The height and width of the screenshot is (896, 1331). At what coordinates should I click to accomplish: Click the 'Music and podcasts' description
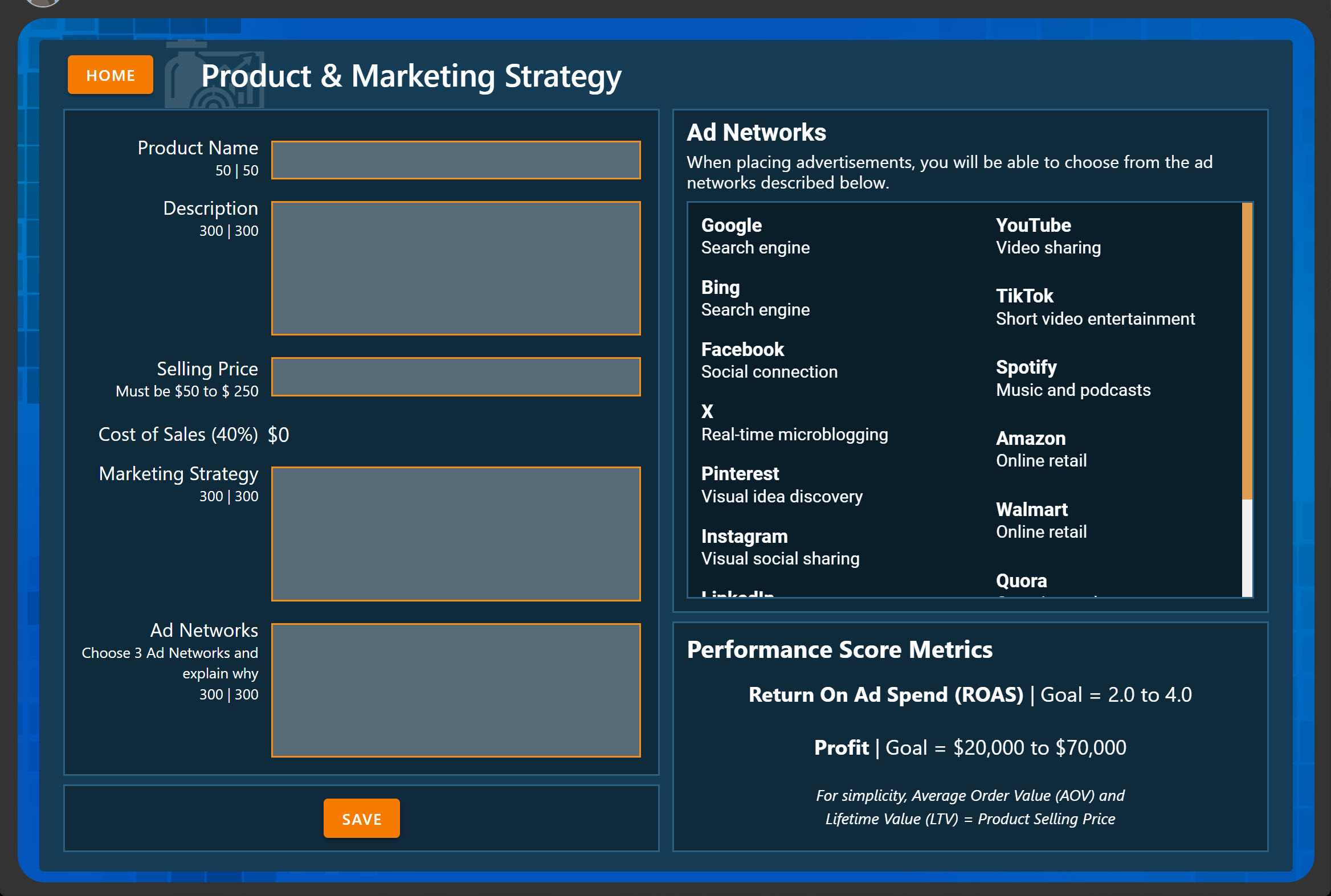click(x=1073, y=390)
